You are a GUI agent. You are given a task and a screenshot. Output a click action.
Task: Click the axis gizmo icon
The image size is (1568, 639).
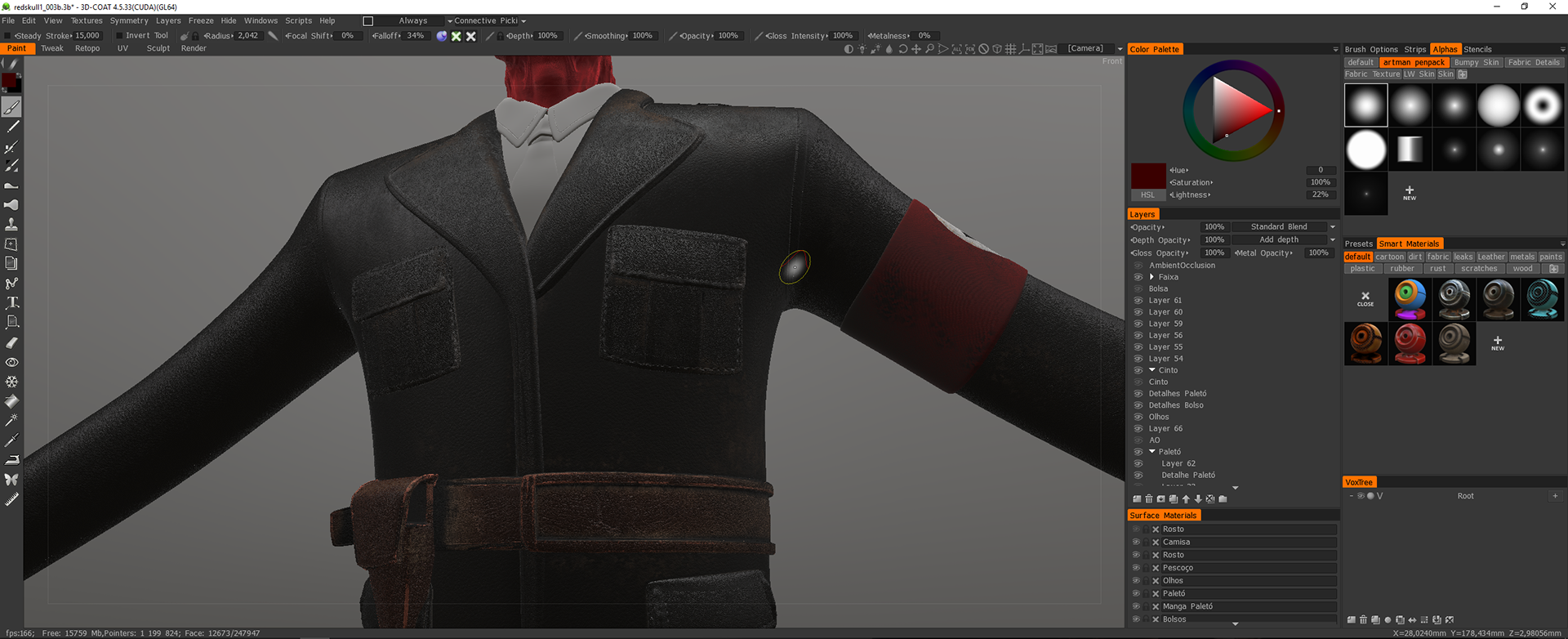click(1023, 49)
